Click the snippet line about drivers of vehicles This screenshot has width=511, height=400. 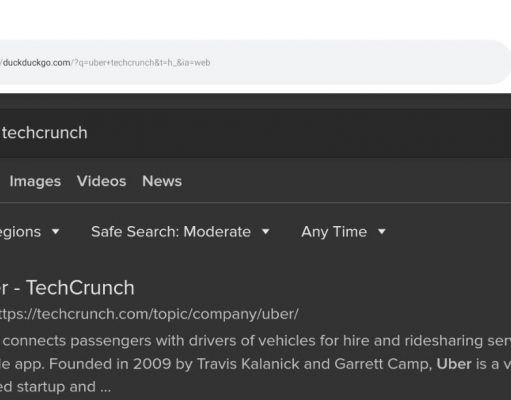point(255,341)
